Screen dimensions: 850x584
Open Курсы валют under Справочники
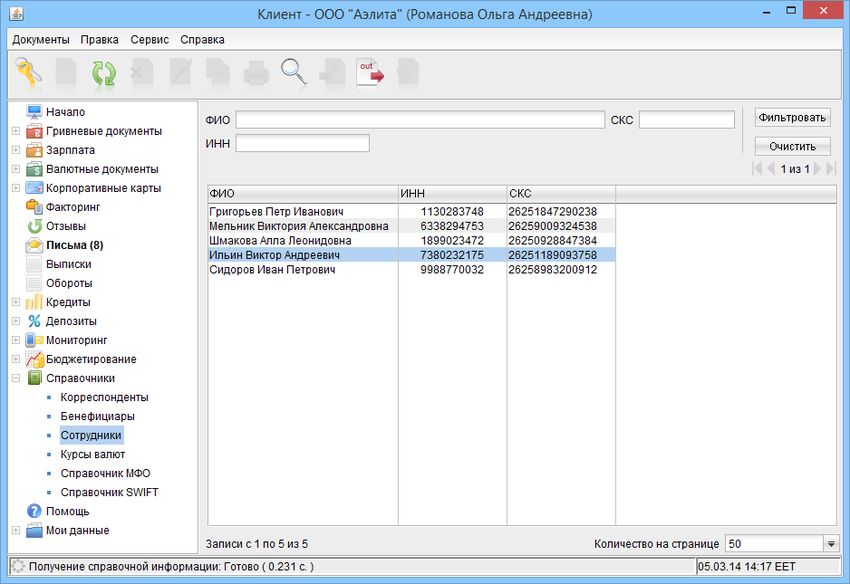point(91,454)
